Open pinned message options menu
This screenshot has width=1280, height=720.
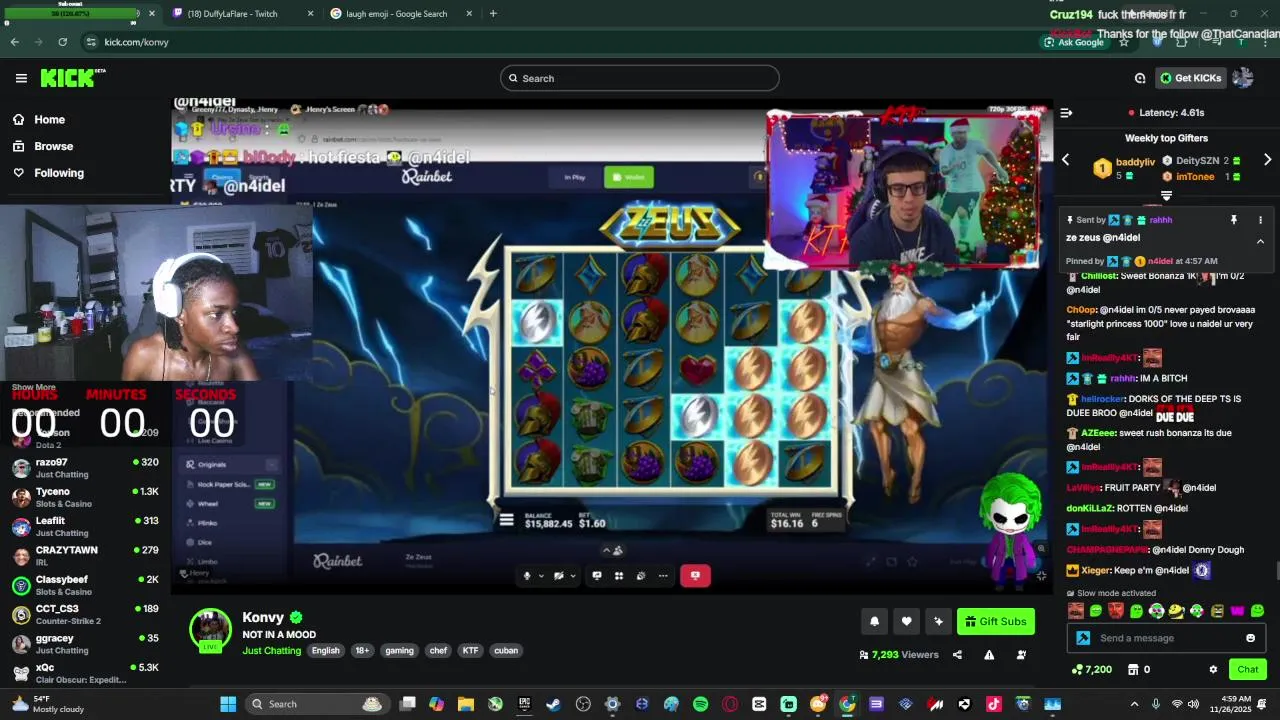[1260, 220]
